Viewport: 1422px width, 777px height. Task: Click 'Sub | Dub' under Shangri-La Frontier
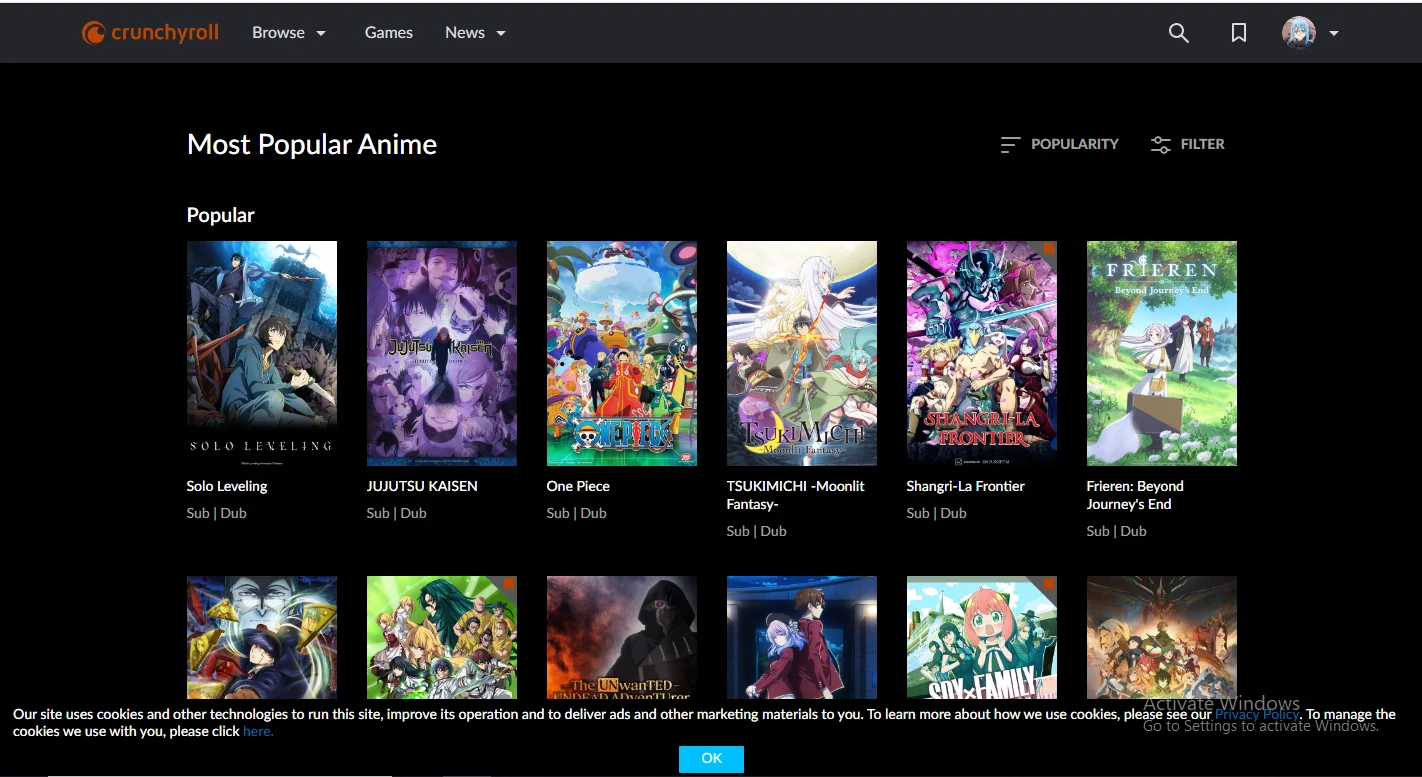(x=937, y=513)
